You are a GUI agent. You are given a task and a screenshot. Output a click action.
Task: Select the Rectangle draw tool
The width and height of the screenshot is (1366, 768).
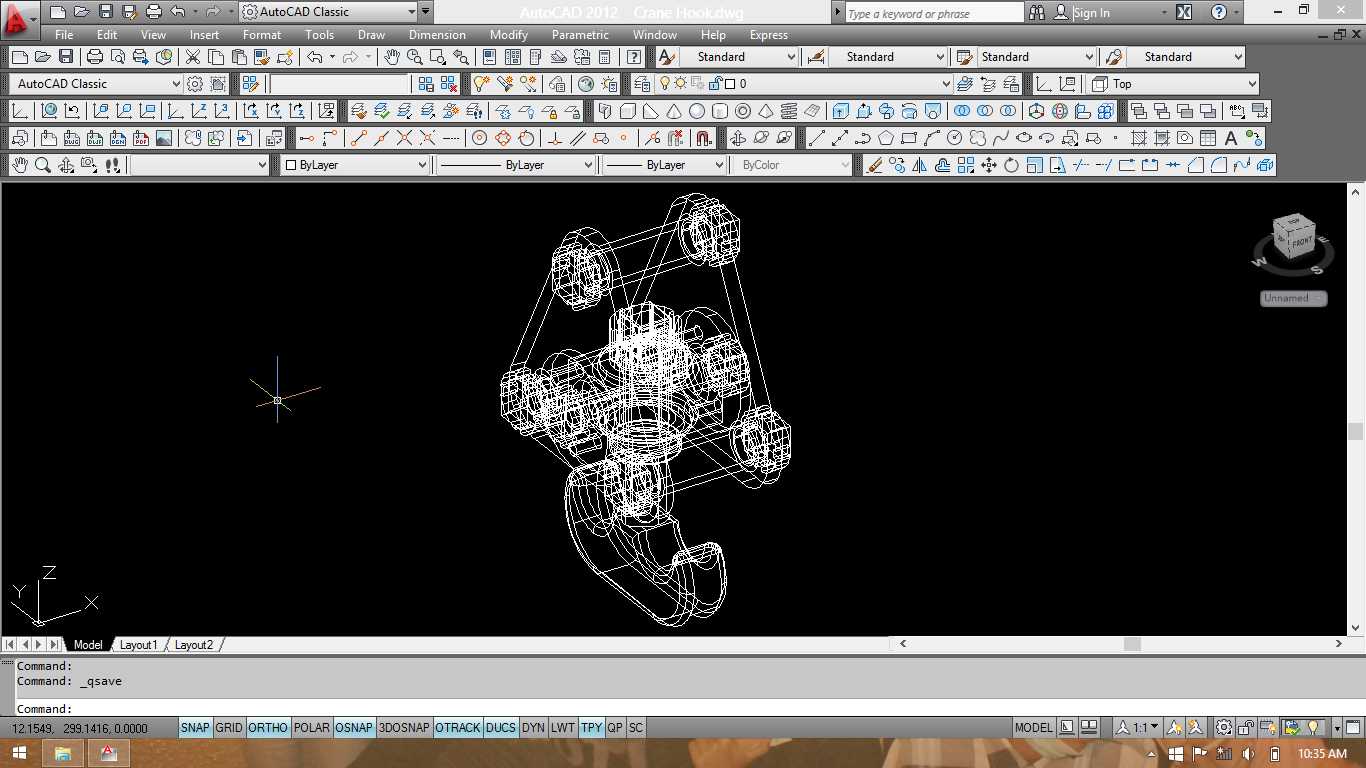(x=909, y=138)
